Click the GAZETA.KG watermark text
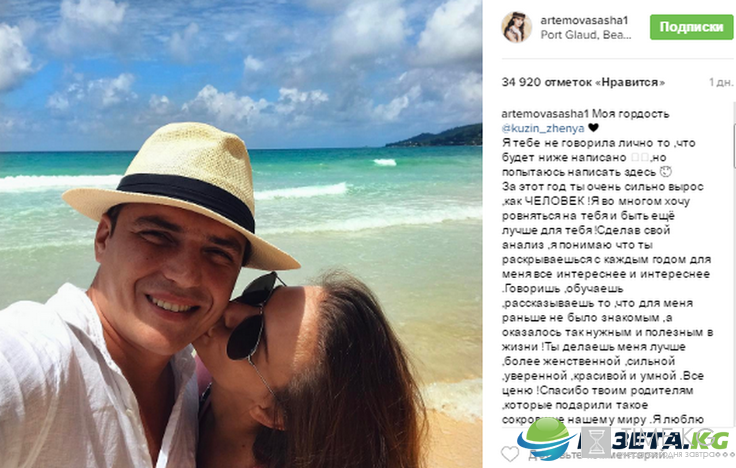The width and height of the screenshot is (736, 468). pos(652,440)
